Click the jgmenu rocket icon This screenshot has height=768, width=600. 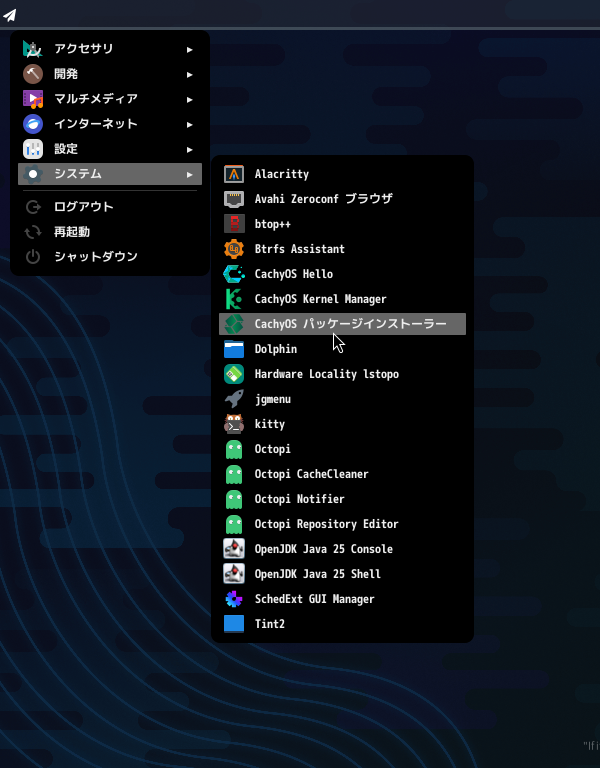coord(234,399)
